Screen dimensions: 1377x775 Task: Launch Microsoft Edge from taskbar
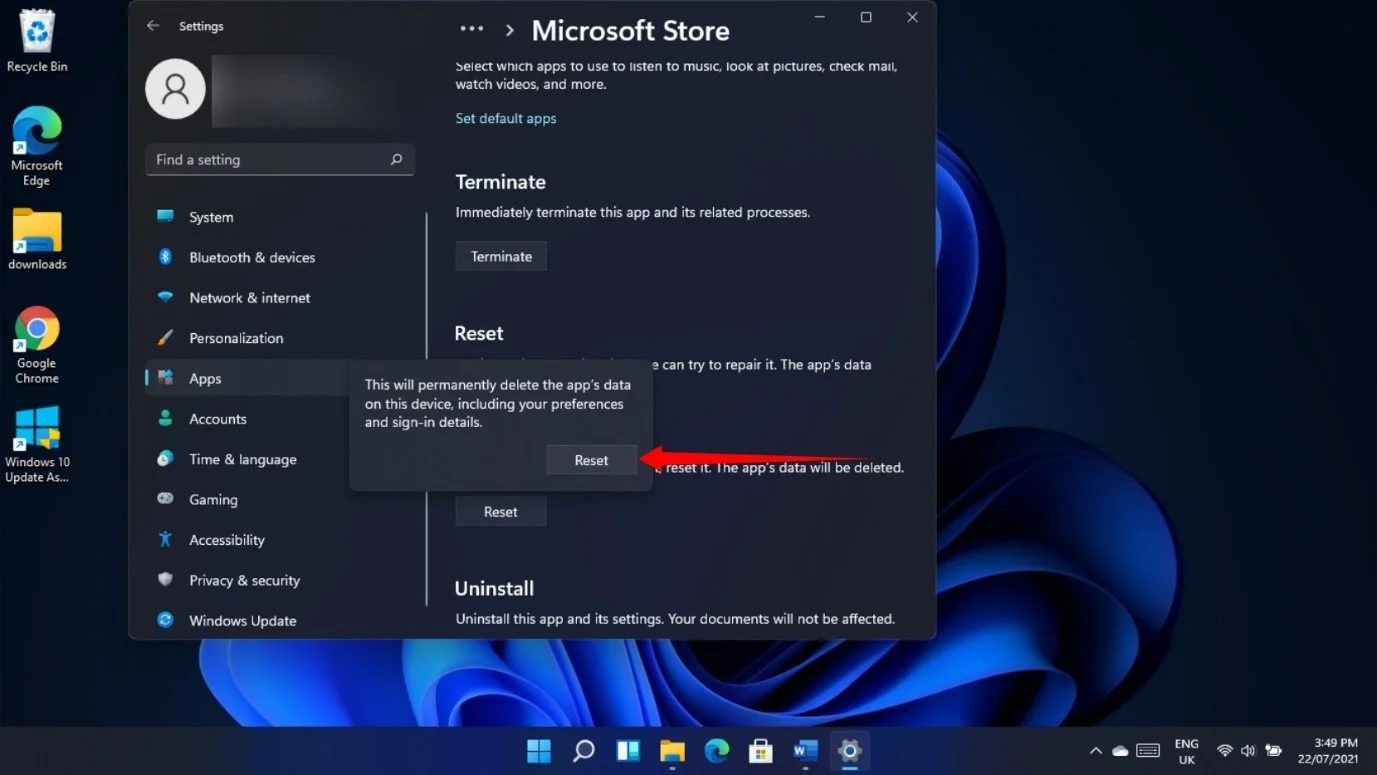coord(717,751)
